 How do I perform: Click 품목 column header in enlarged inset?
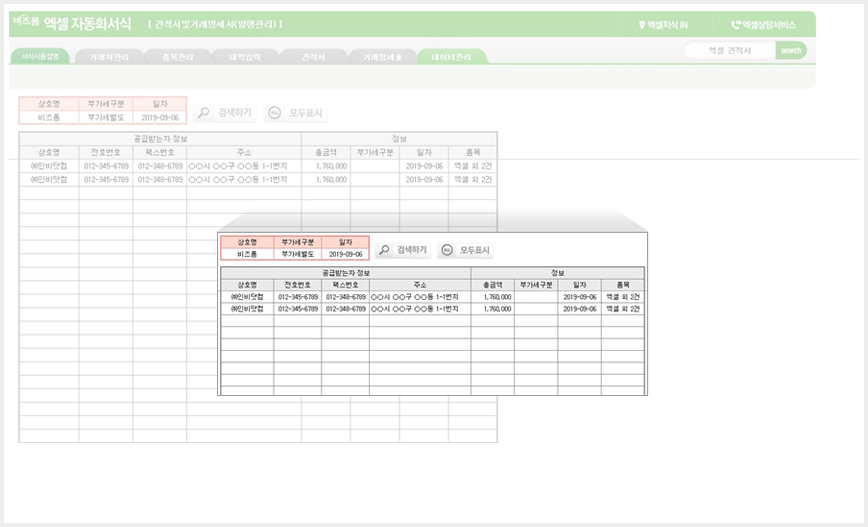point(623,285)
